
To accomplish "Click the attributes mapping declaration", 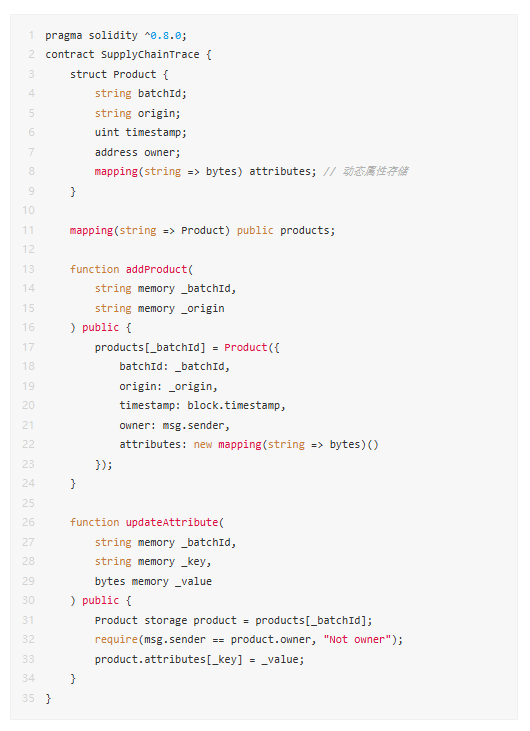I will pos(206,172).
